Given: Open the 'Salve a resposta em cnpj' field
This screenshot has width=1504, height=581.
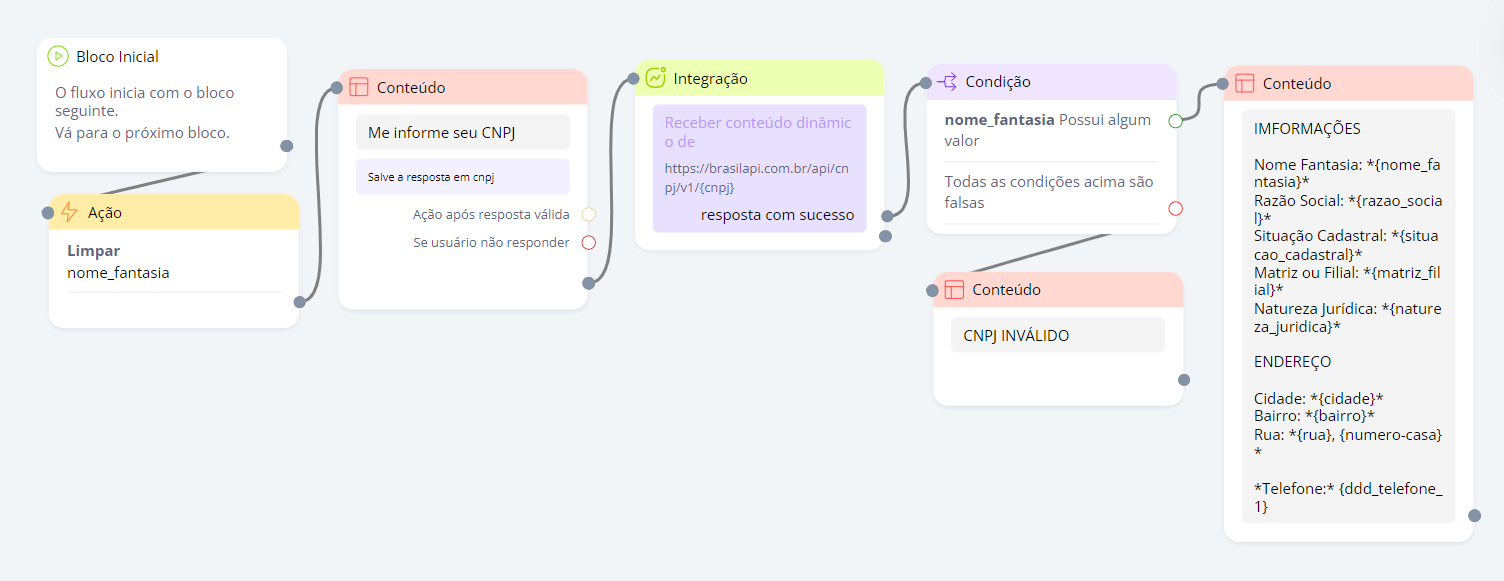Looking at the screenshot, I should click(x=463, y=177).
